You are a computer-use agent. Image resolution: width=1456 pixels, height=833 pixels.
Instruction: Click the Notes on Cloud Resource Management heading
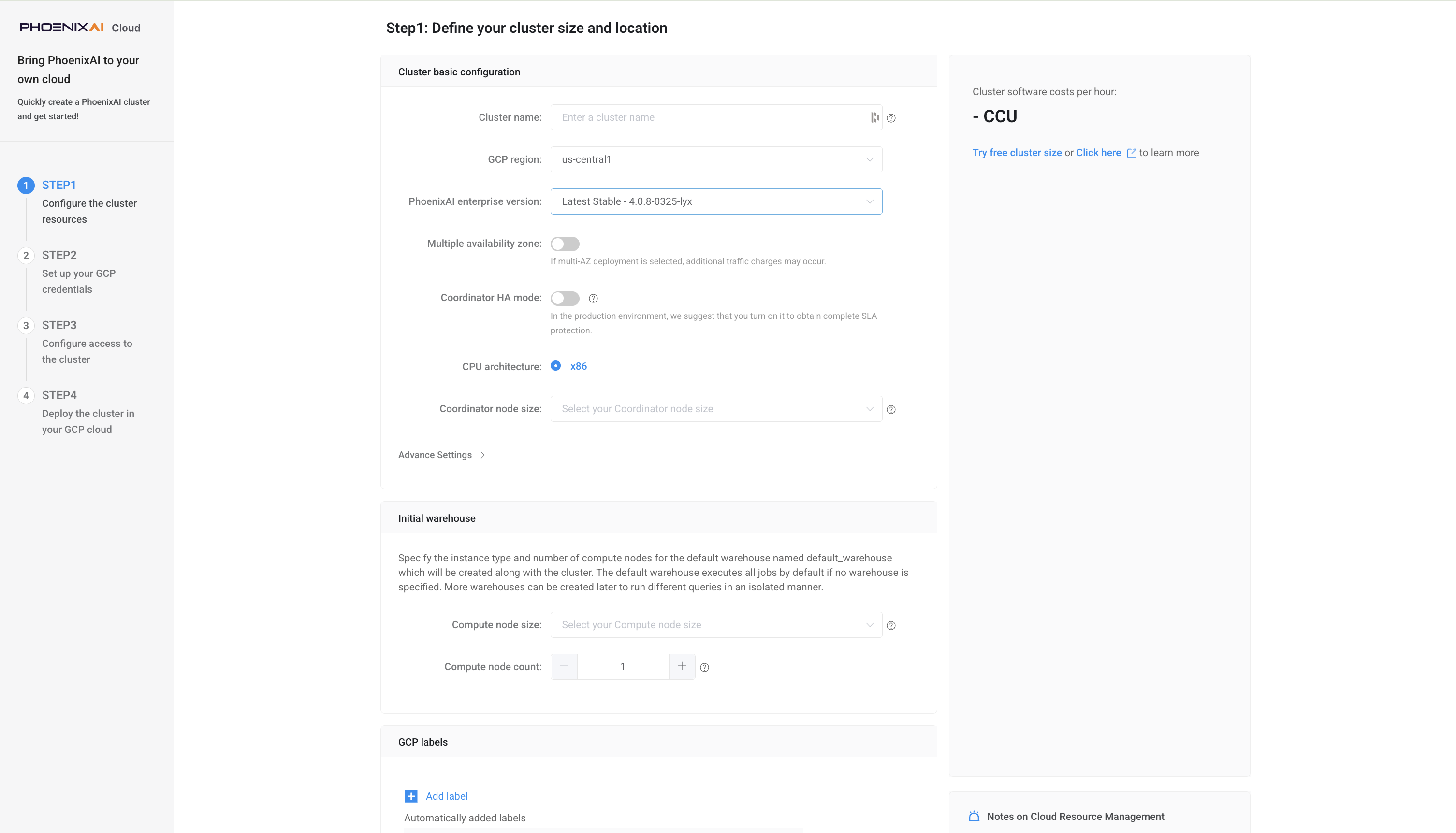[x=1076, y=817]
